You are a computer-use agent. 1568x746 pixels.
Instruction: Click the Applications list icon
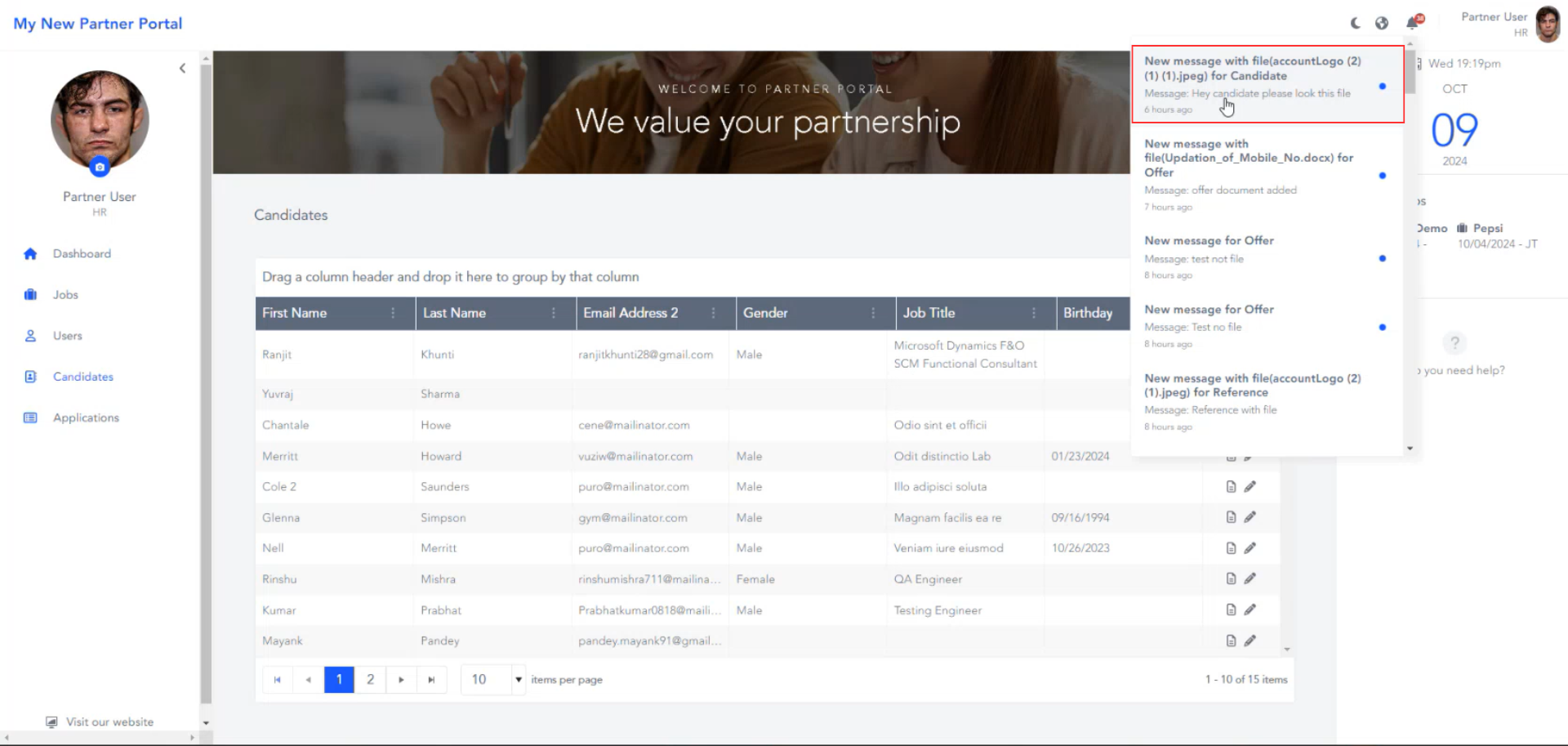click(30, 418)
